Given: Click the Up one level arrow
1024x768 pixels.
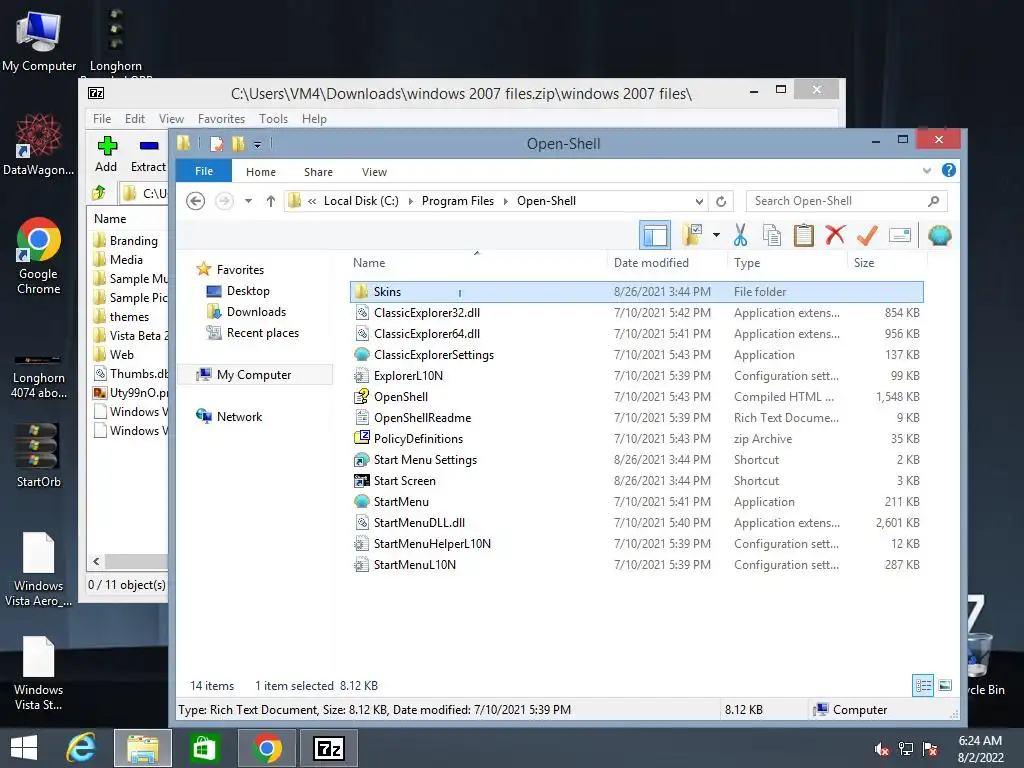Looking at the screenshot, I should [x=270, y=201].
